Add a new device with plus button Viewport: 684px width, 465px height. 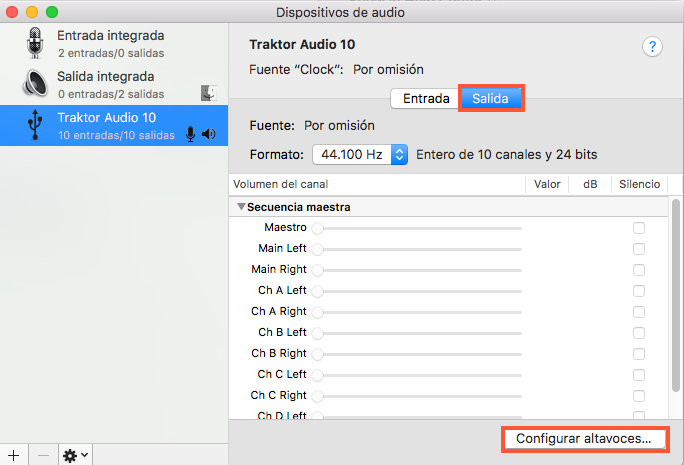point(14,455)
